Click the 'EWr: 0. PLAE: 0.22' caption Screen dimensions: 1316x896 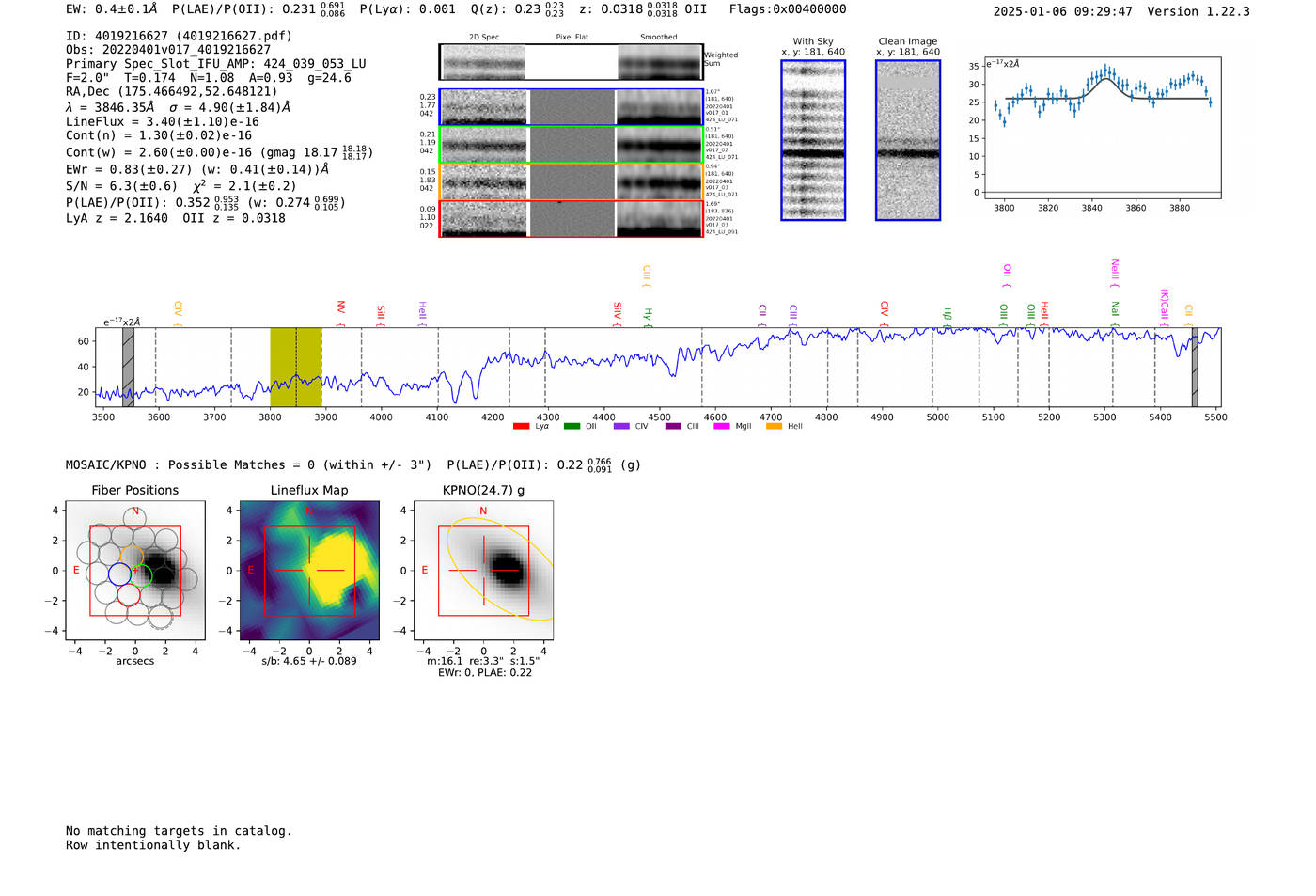485,672
